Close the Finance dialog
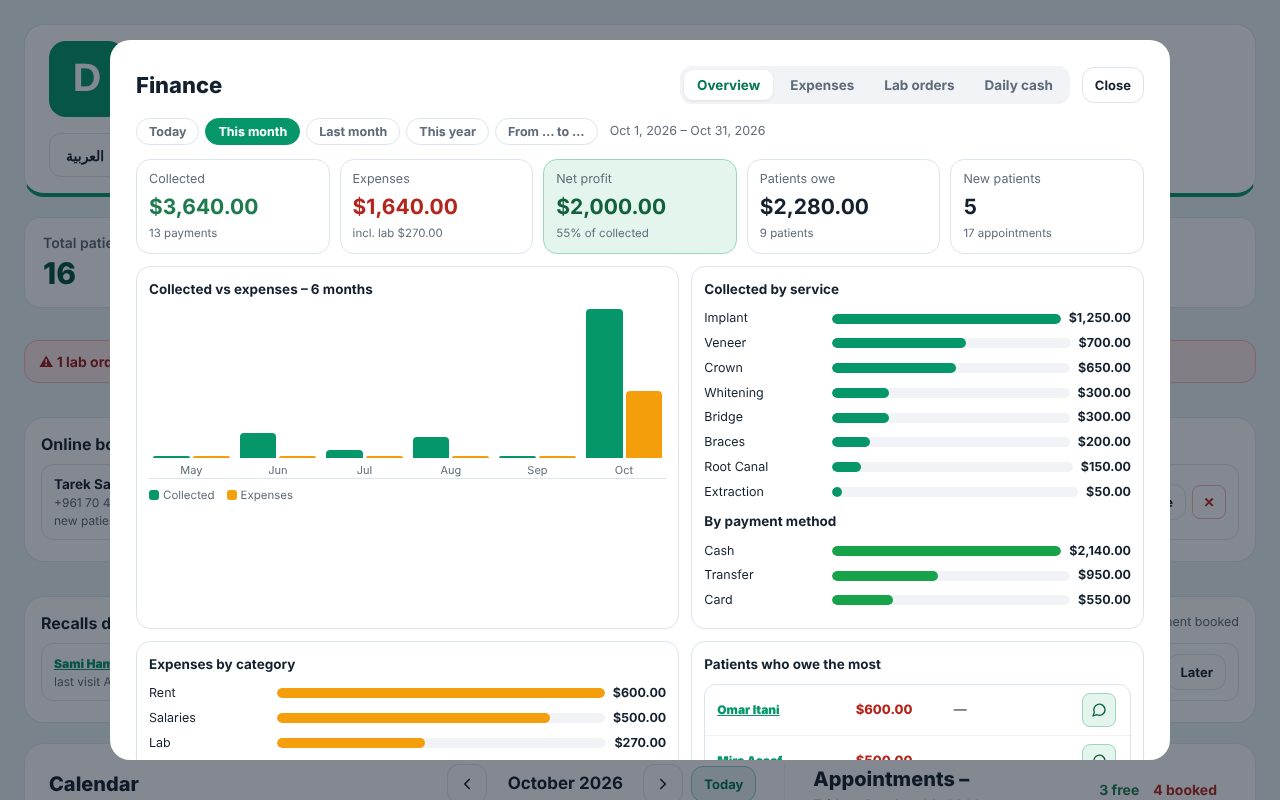Image resolution: width=1280 pixels, height=800 pixels. (1113, 85)
